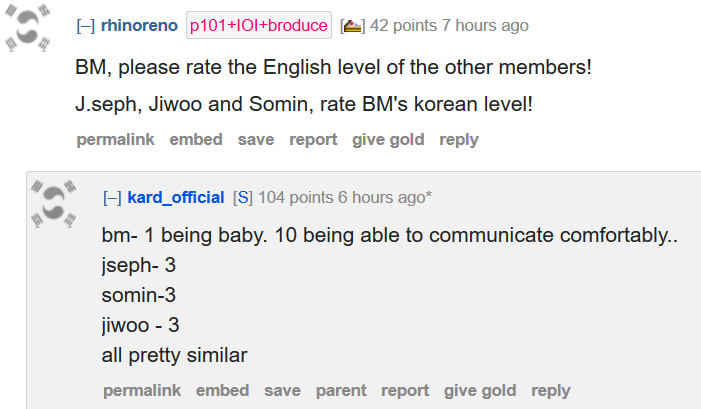Click the cake day icon beside rhinoreno's flair
The image size is (701, 409).
tap(352, 26)
